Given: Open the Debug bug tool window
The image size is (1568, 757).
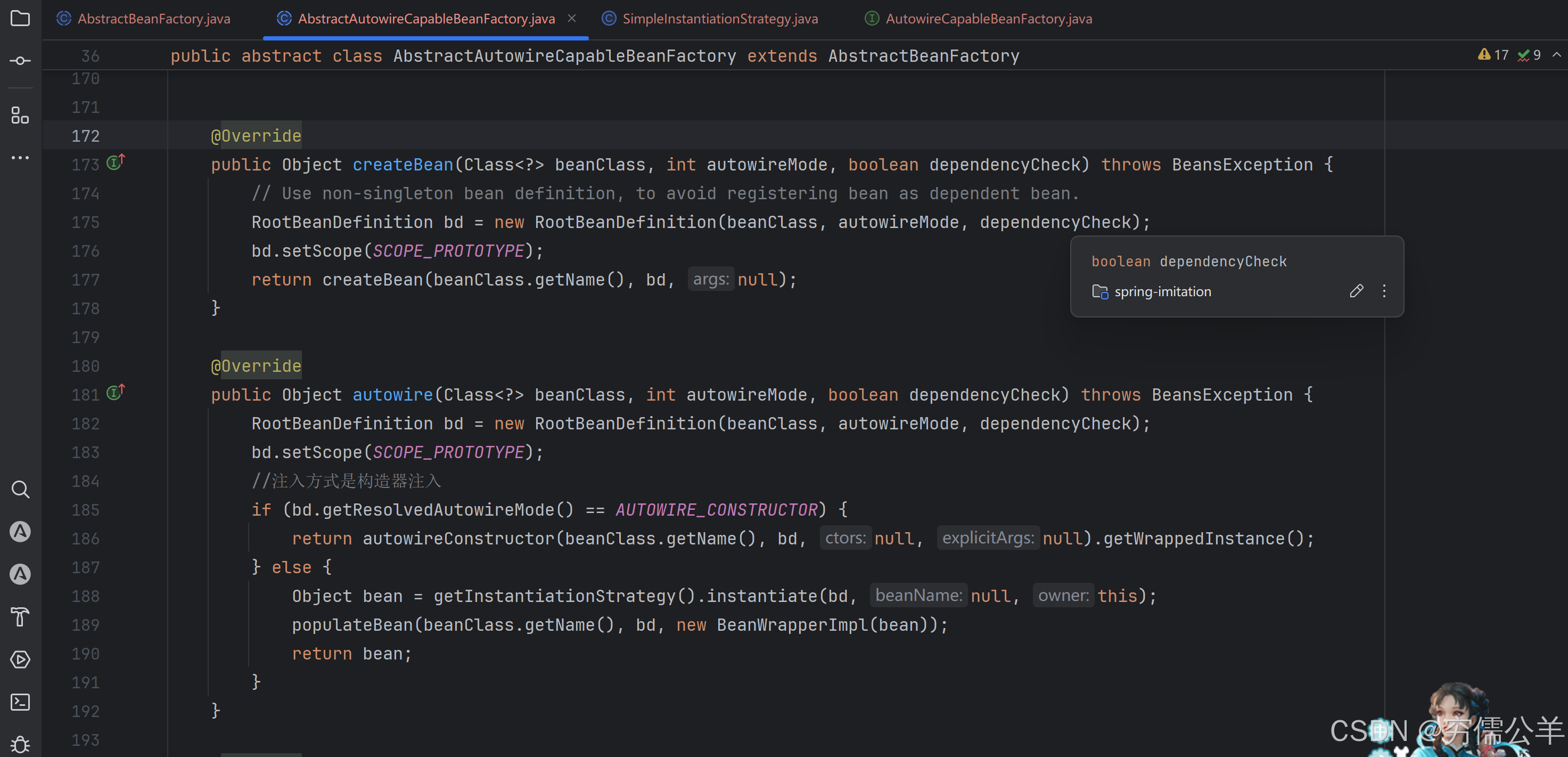Looking at the screenshot, I should click(x=20, y=744).
